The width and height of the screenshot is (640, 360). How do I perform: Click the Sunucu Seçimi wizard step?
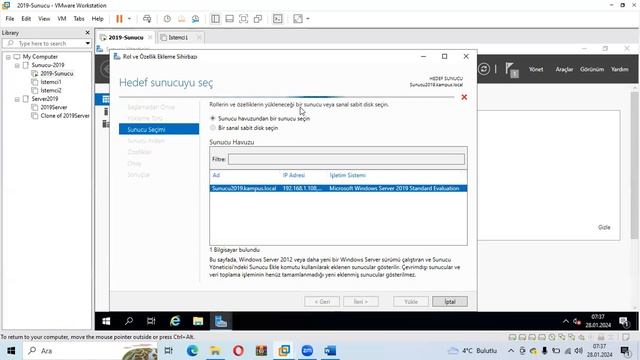click(159, 129)
